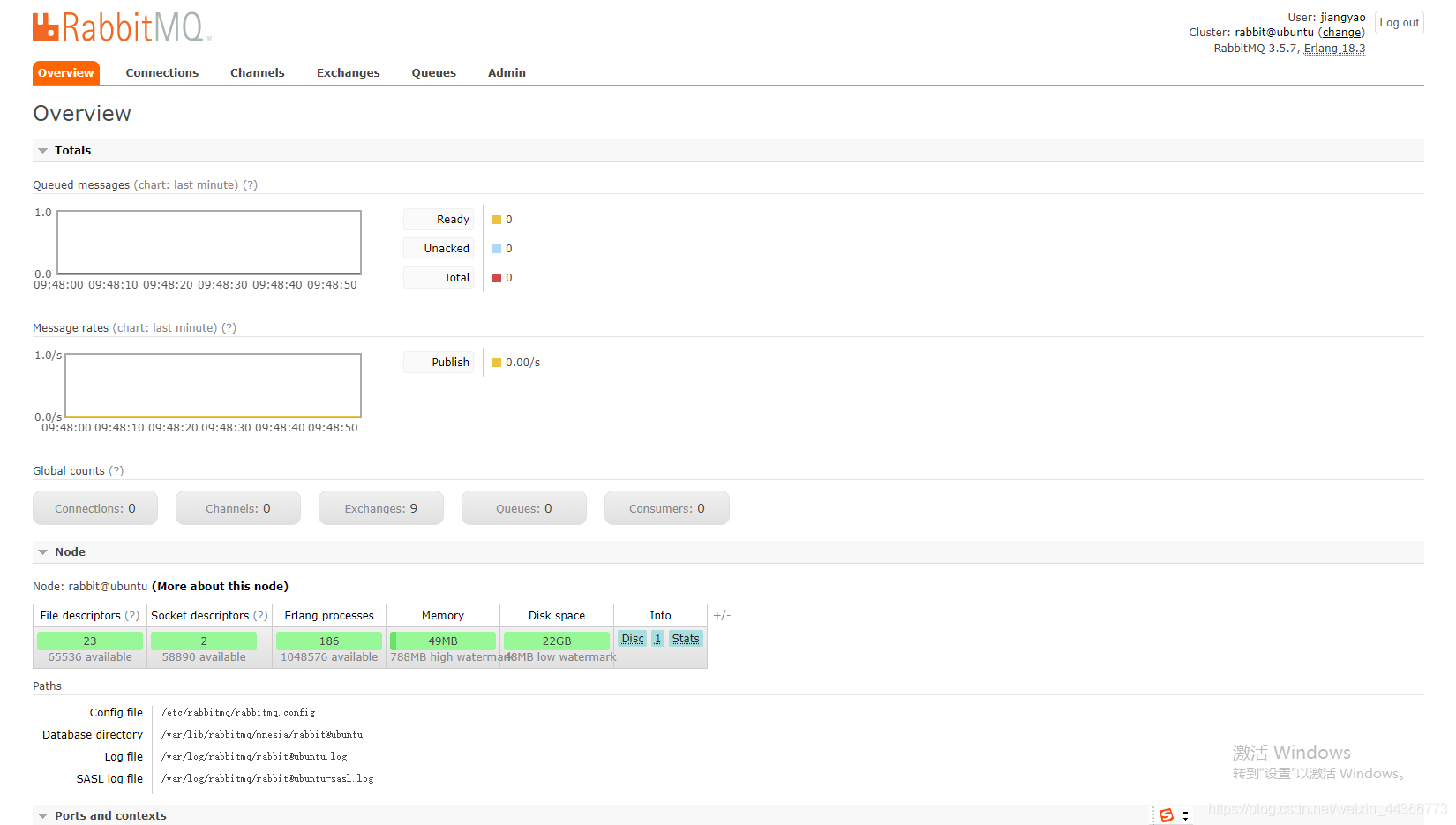Open 'More about this node' link
Viewport: 1456px width, 825px height.
[220, 587]
